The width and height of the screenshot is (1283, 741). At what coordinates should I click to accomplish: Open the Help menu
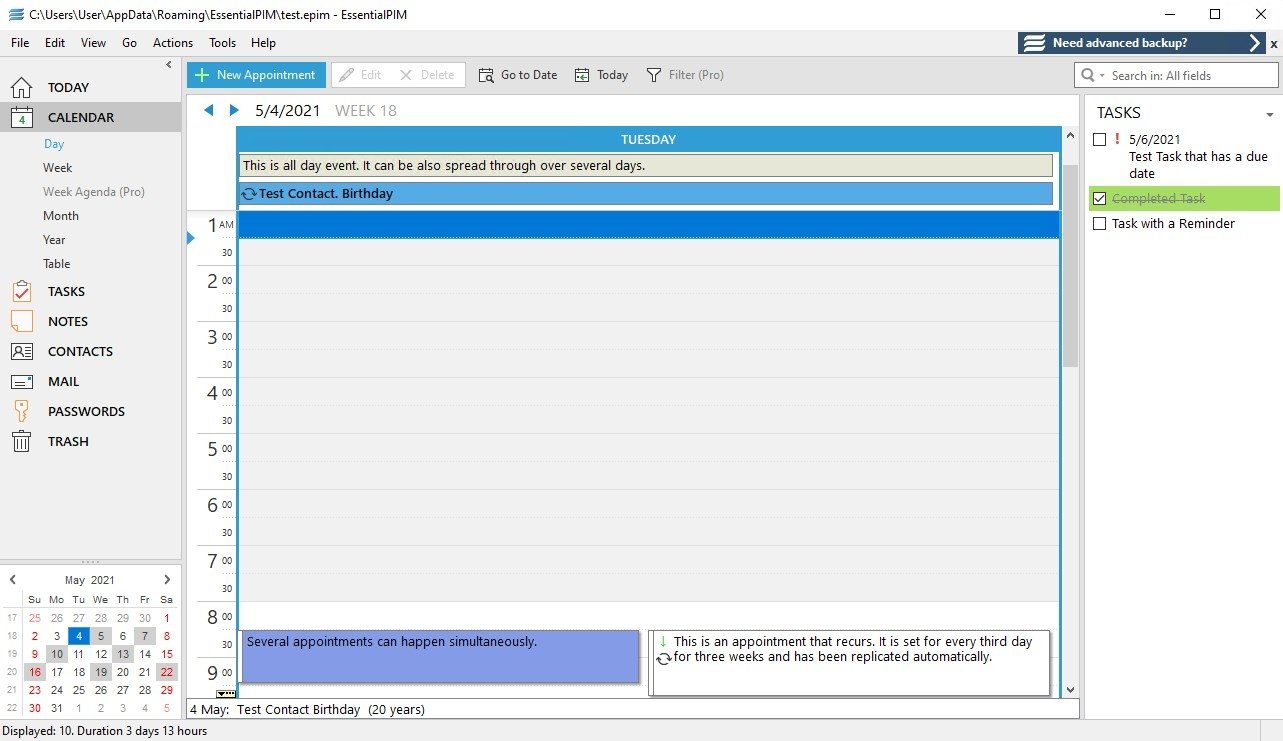[263, 43]
